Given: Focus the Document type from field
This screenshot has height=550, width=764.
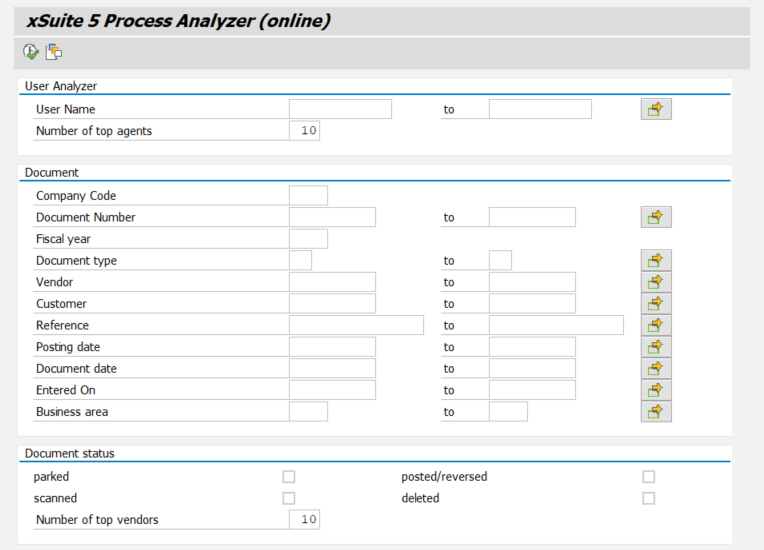Looking at the screenshot, I should [x=300, y=260].
